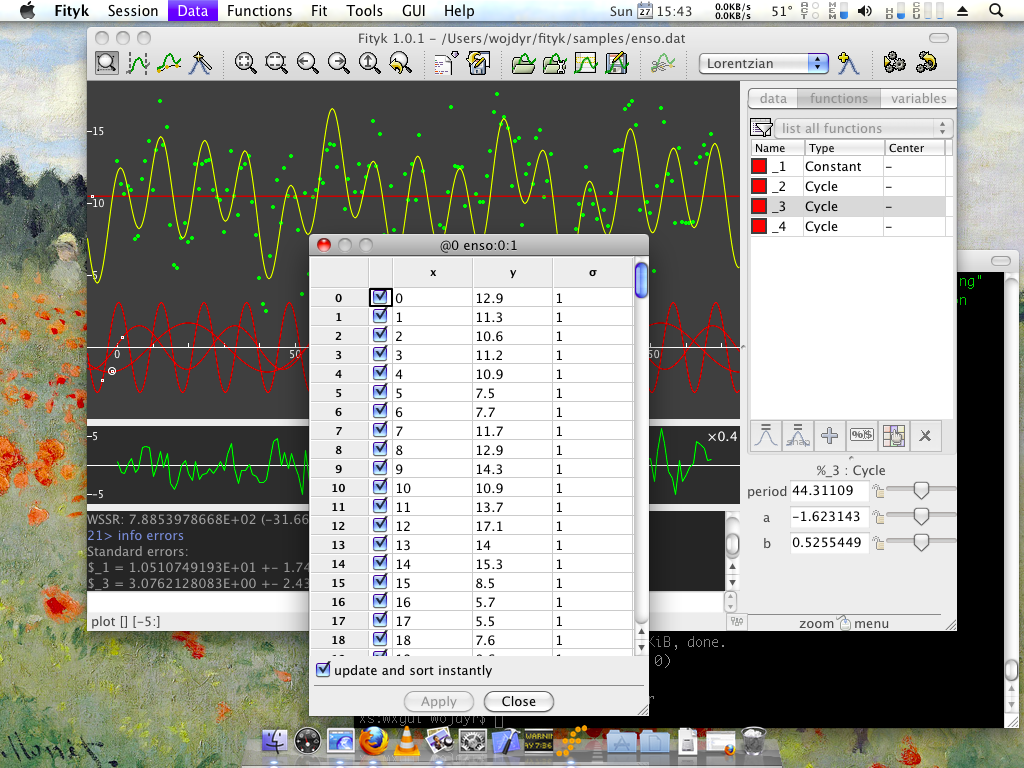Activate the baseline mode tool
This screenshot has height=768, width=1024.
click(x=169, y=63)
